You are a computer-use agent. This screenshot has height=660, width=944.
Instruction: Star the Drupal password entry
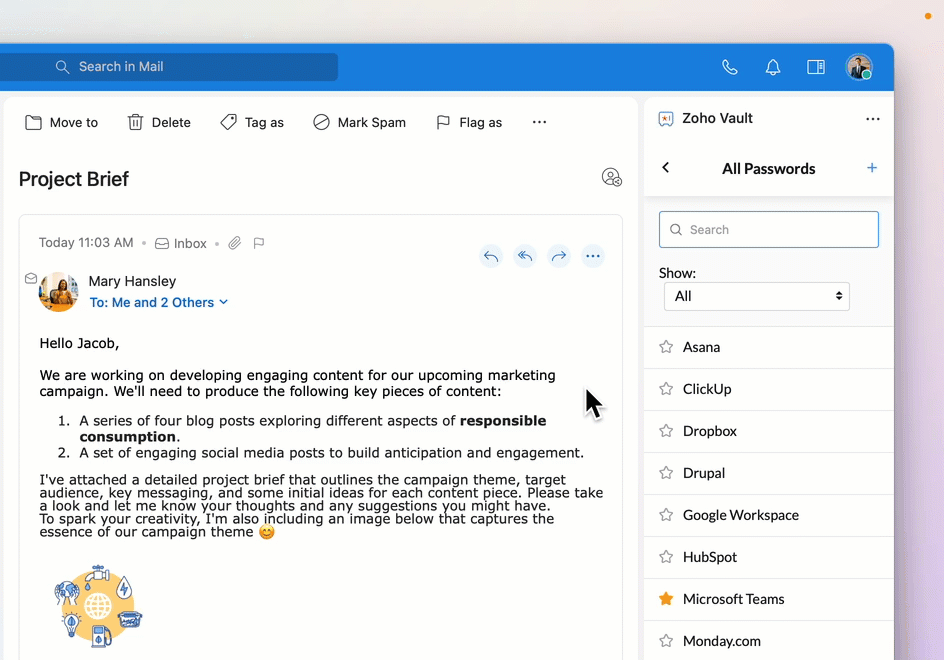point(666,473)
